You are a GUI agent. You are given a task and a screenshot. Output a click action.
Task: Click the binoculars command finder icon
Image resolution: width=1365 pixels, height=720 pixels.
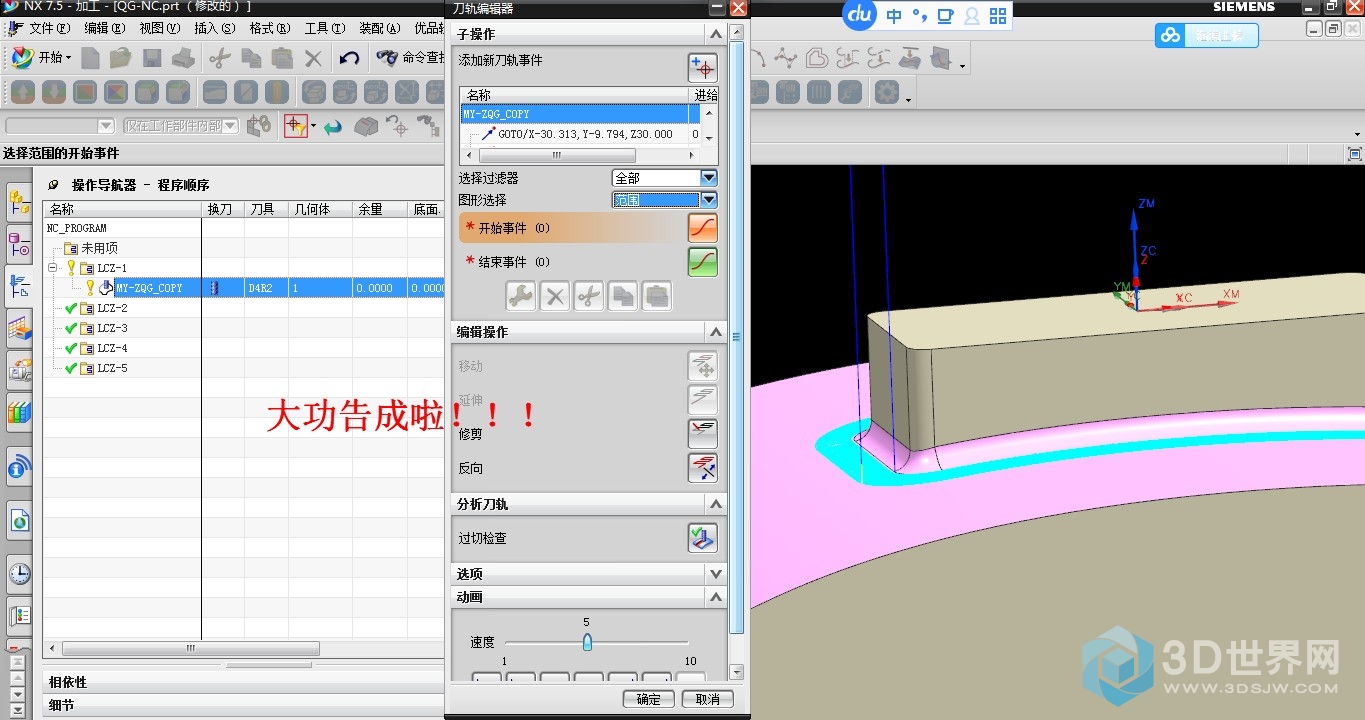388,58
